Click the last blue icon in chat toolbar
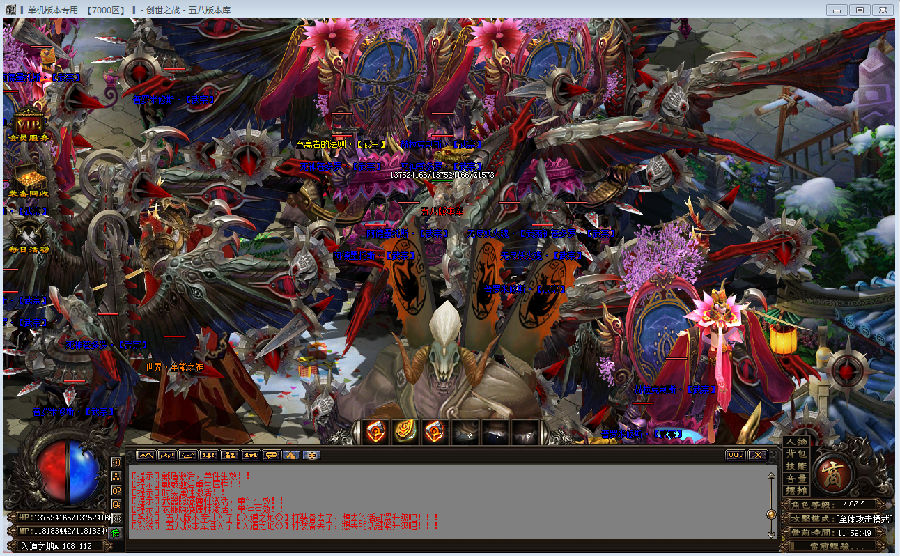Image resolution: width=900 pixels, height=556 pixels. pos(312,455)
